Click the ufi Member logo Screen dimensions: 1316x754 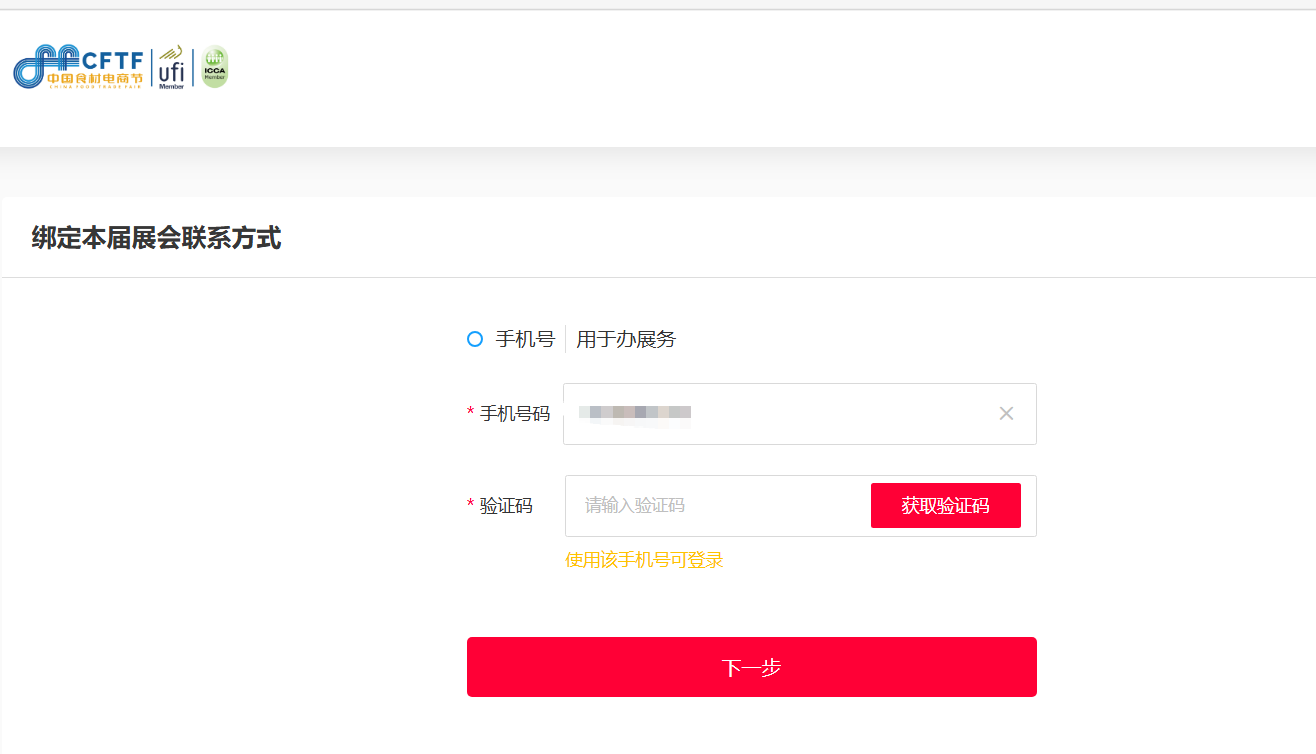tap(171, 67)
